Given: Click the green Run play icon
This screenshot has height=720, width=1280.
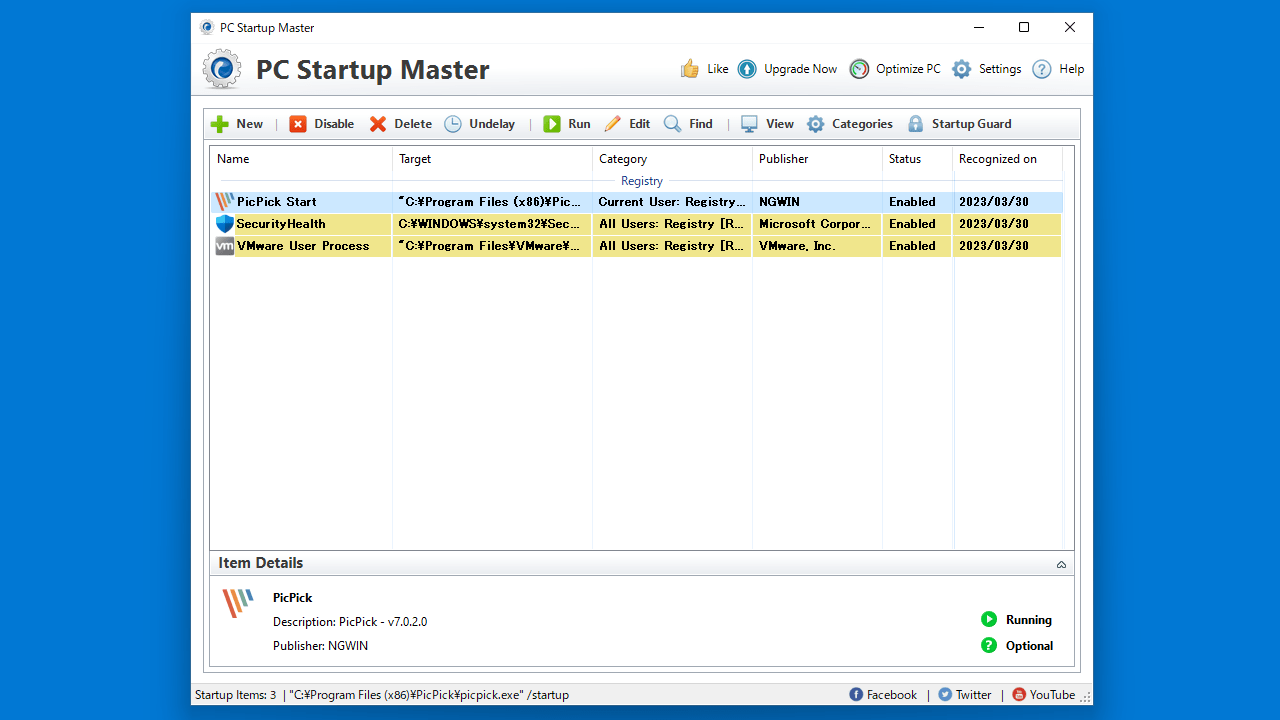Looking at the screenshot, I should 552,124.
